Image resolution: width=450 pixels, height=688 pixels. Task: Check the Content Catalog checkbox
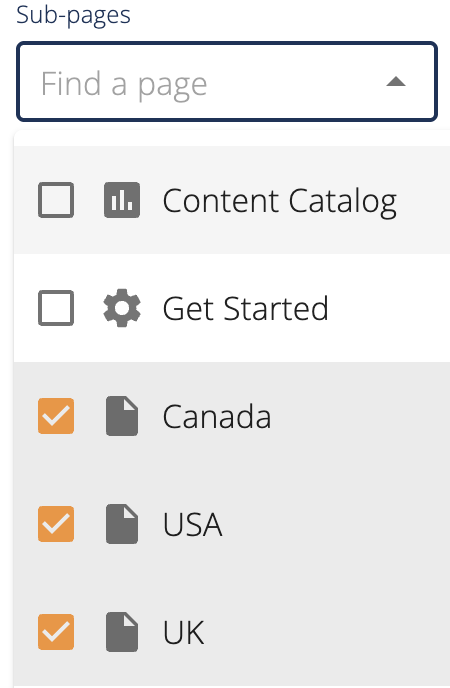[x=56, y=200]
